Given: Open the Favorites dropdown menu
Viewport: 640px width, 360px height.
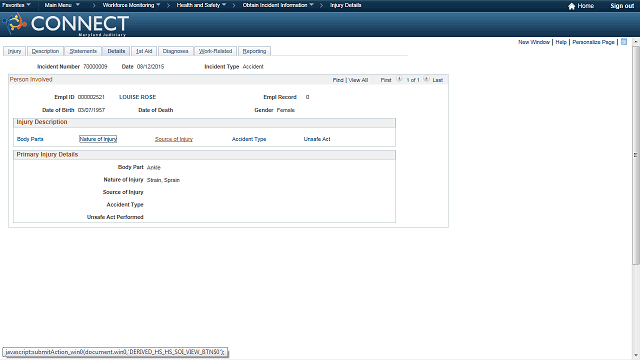Looking at the screenshot, I should 16,5.
